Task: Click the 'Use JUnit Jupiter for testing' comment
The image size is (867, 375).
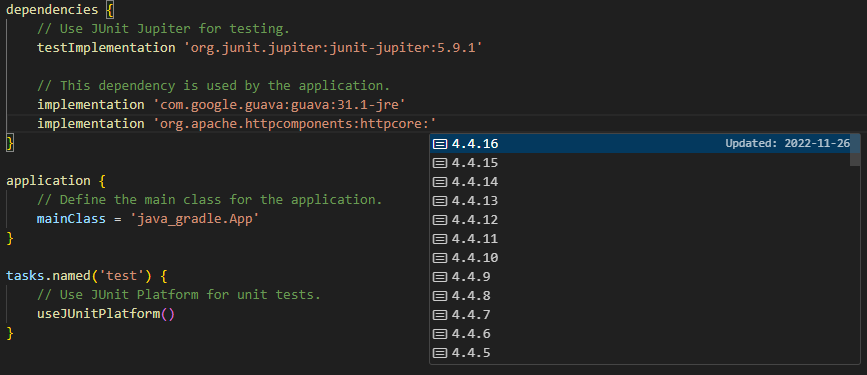Action: click(x=164, y=29)
